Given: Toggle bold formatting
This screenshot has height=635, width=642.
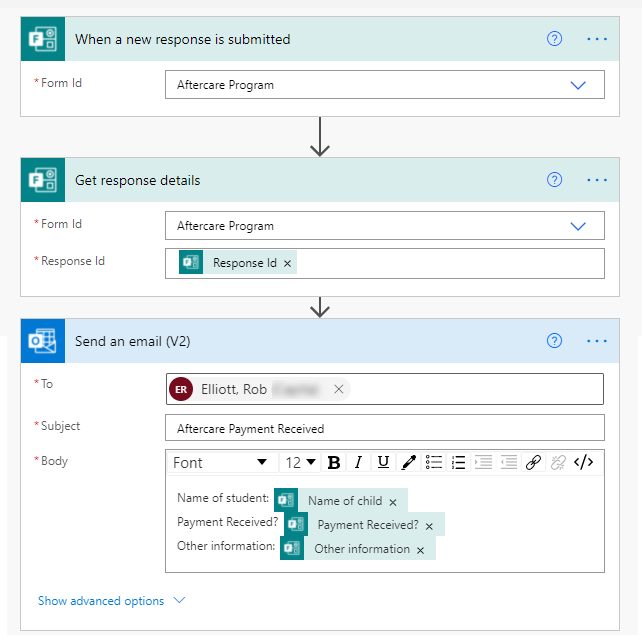Looking at the screenshot, I should [x=334, y=463].
